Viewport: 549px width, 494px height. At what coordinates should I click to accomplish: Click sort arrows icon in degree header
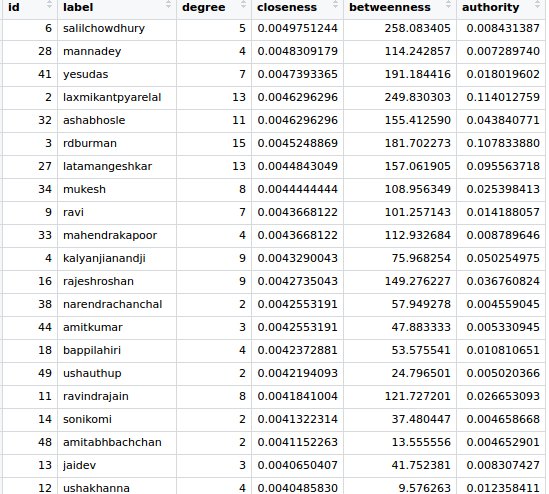(x=243, y=4)
